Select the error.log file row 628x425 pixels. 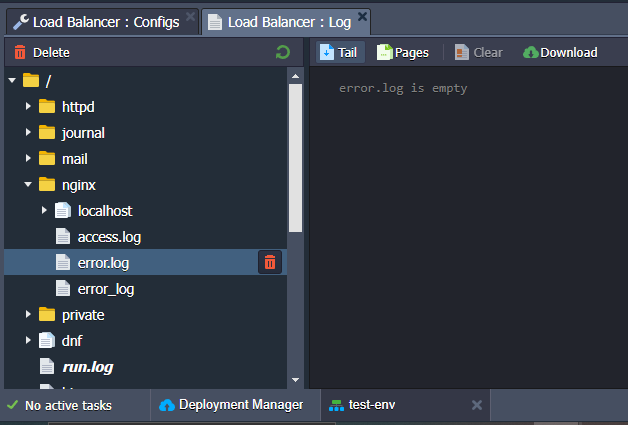point(145,262)
